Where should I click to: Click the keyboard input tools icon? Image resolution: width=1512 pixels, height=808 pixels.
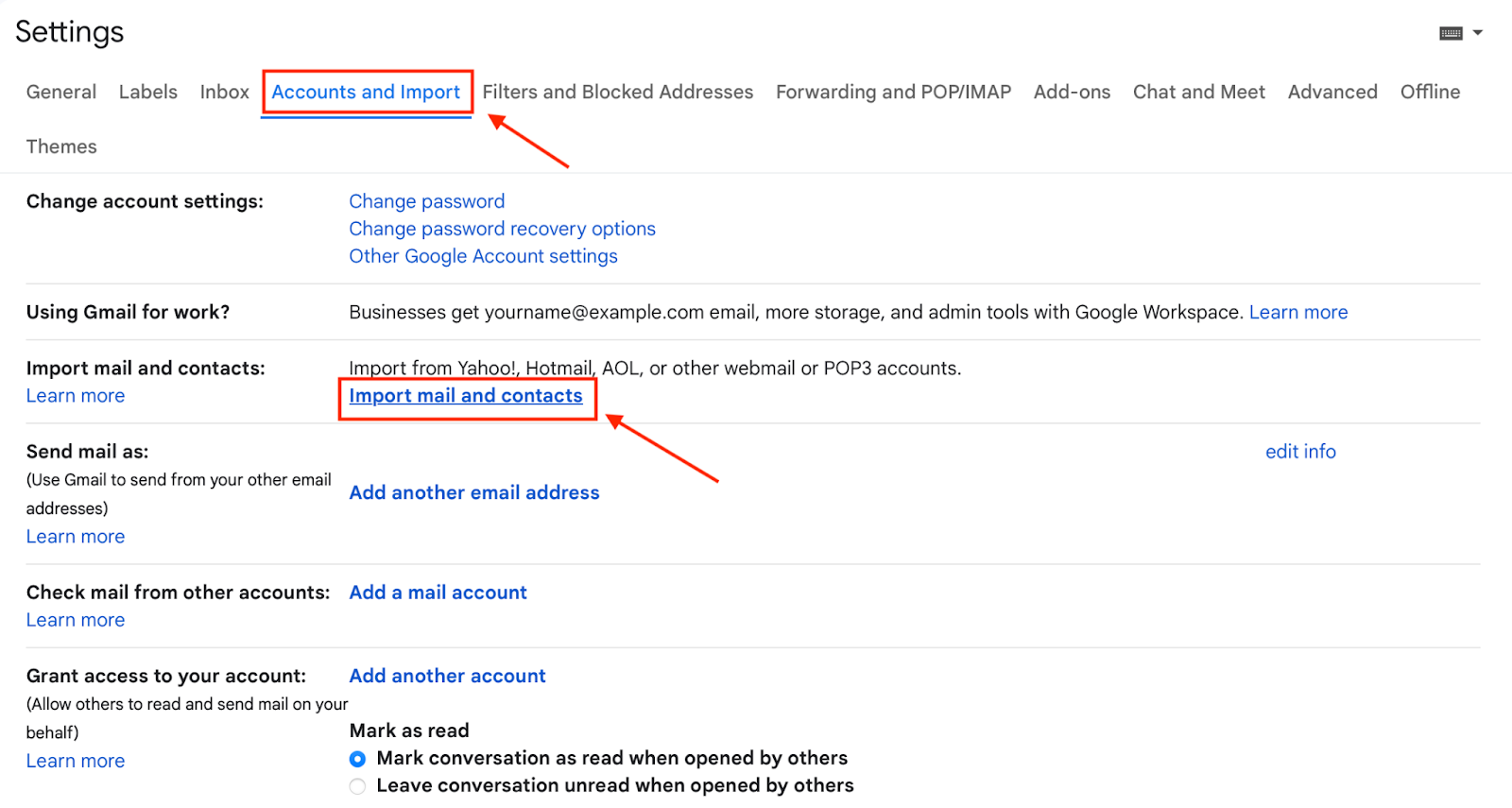click(1449, 31)
